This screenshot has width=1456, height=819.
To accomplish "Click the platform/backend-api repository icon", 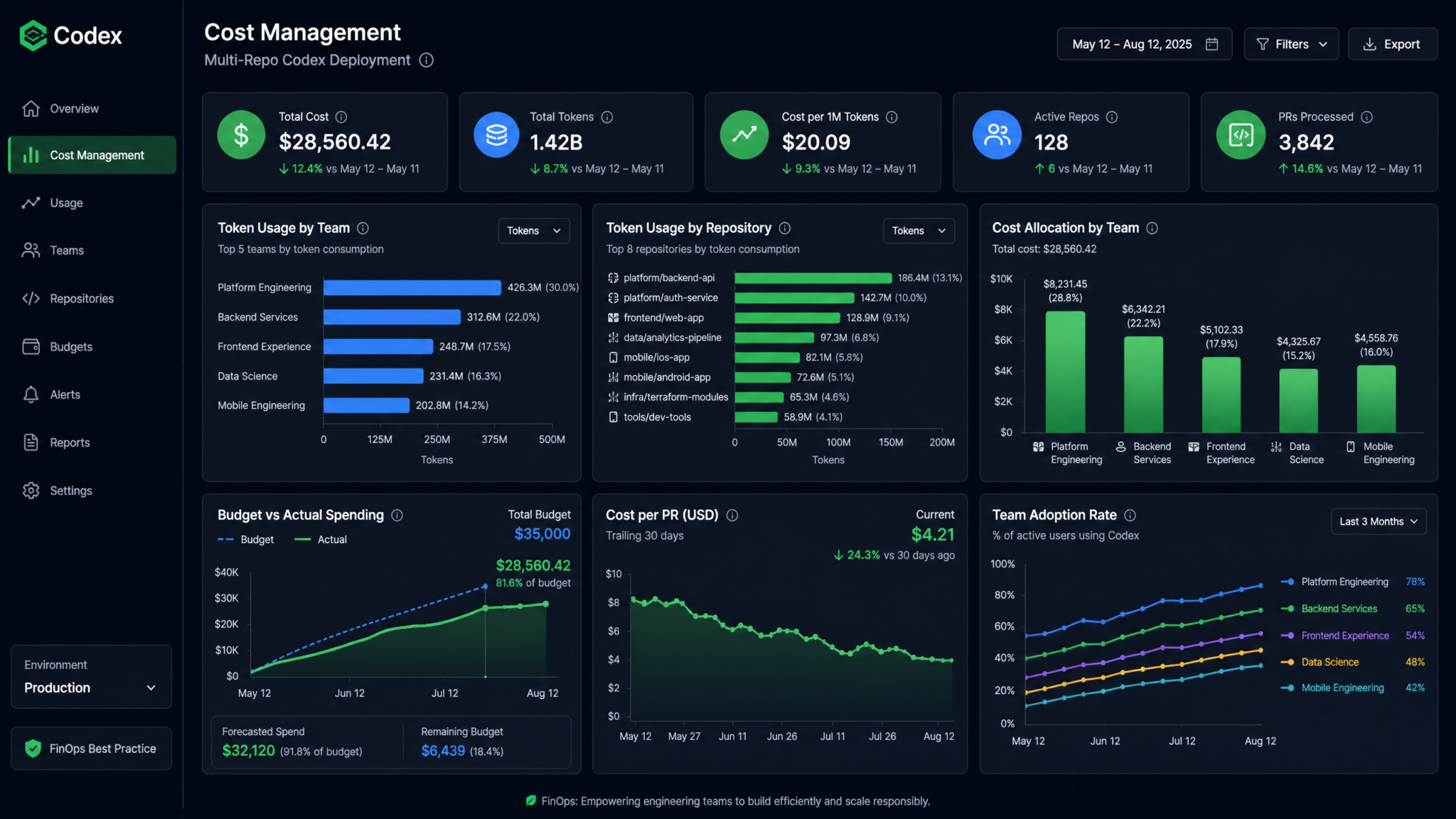I will click(x=613, y=278).
